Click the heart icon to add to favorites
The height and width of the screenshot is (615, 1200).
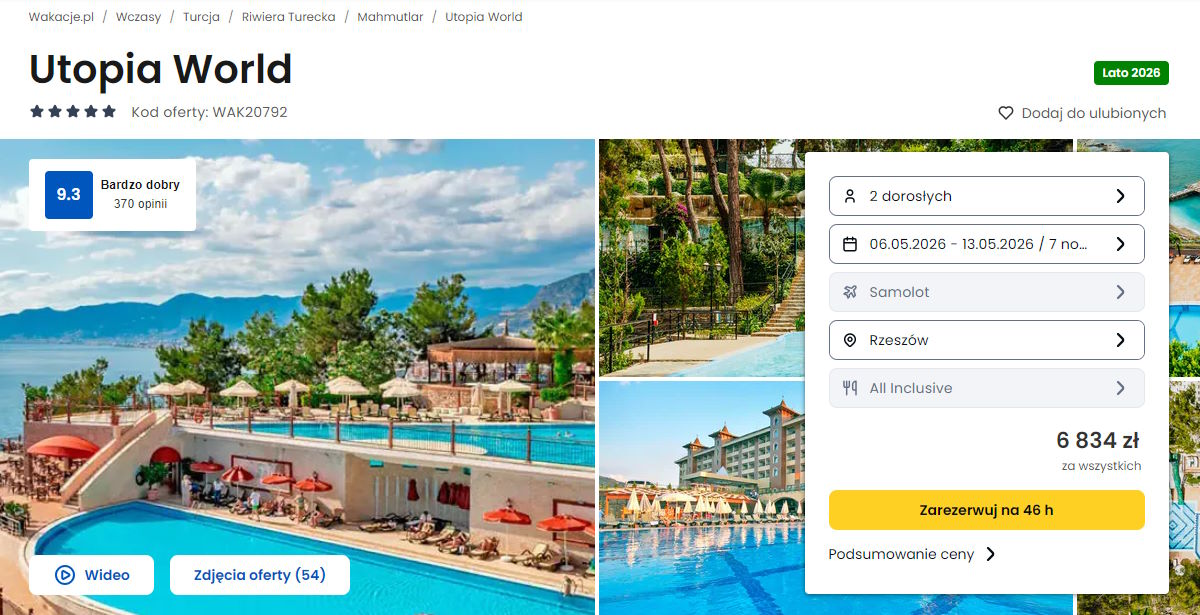[1006, 113]
